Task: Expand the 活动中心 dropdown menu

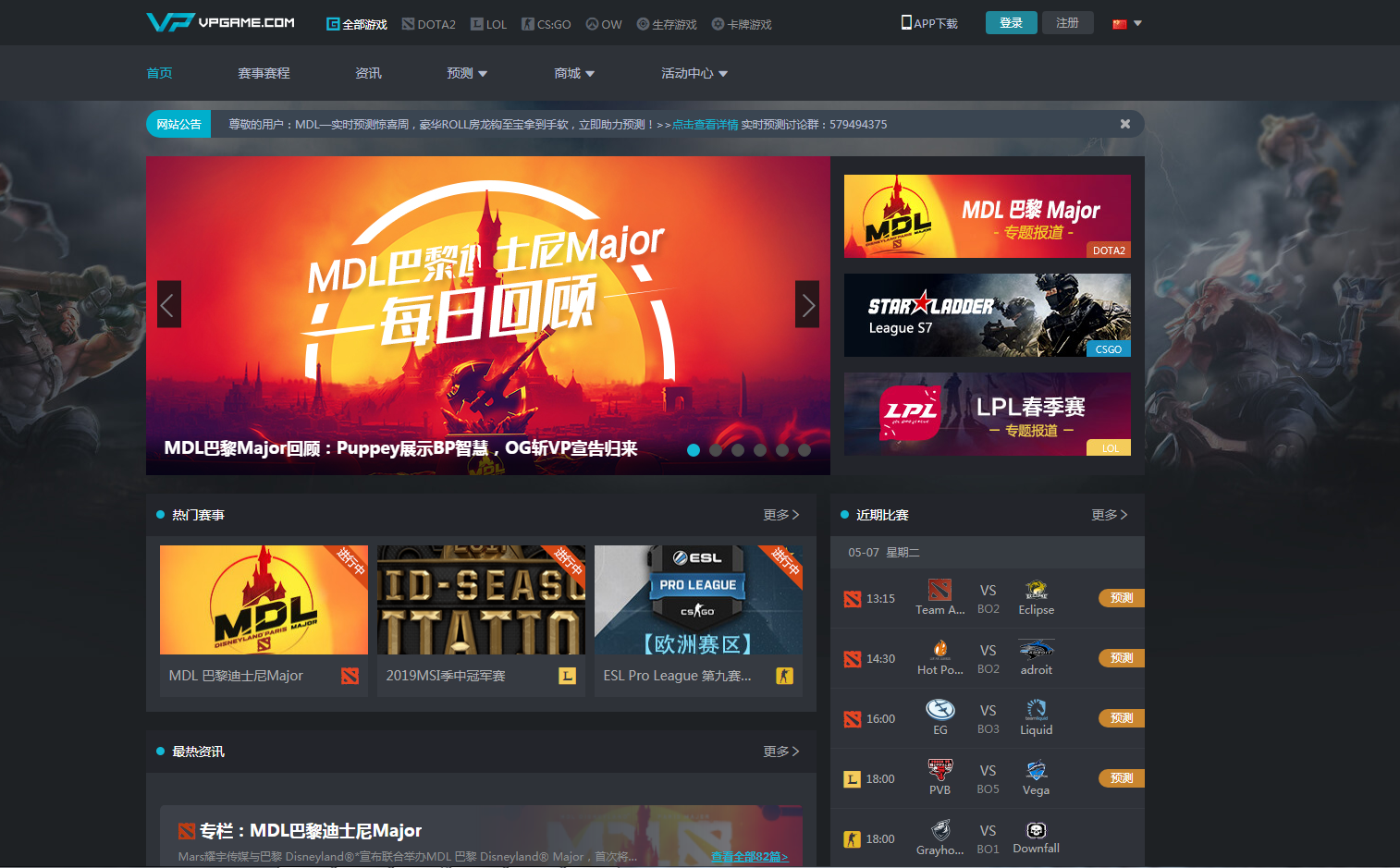Action: (x=694, y=73)
